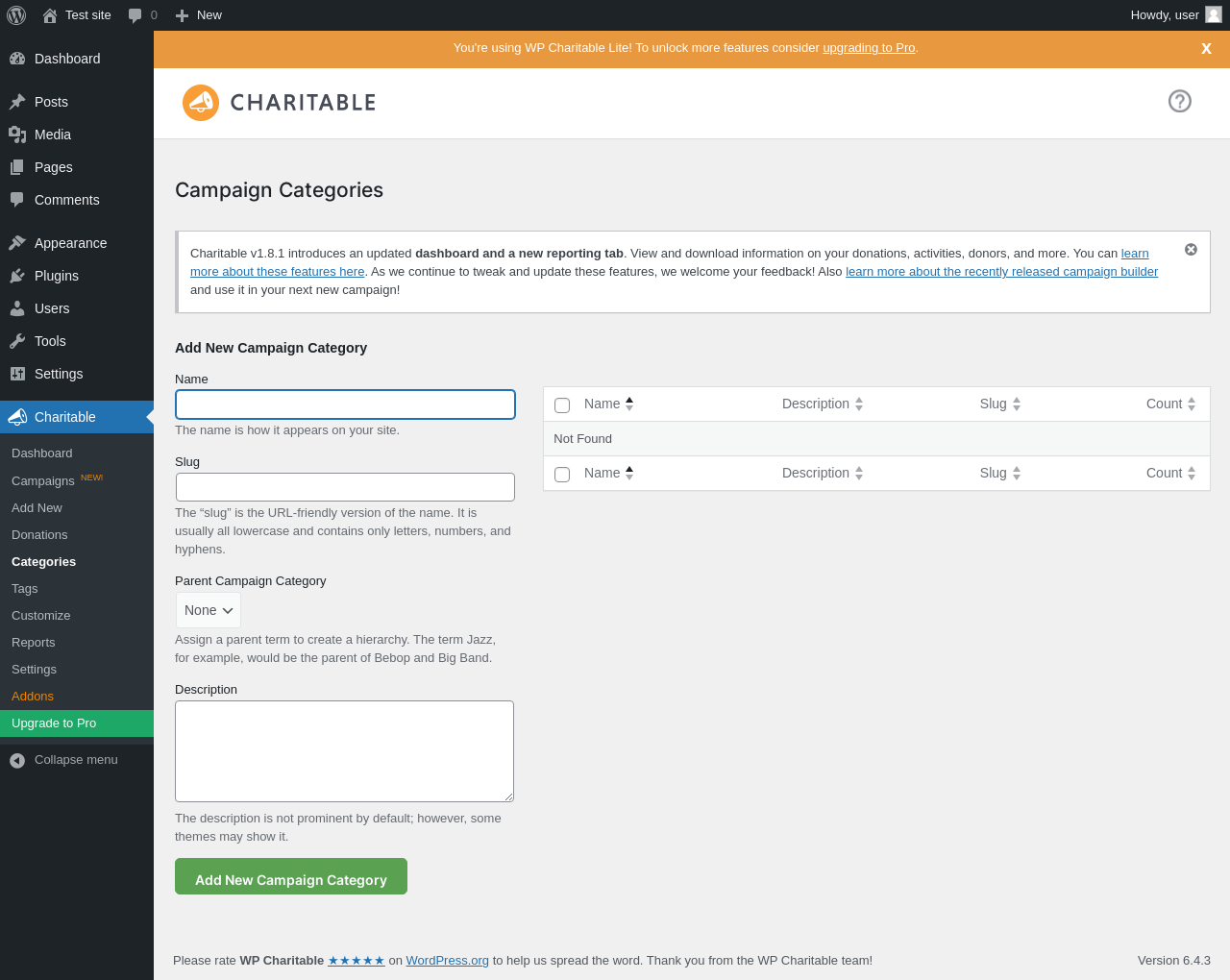Image resolution: width=1230 pixels, height=980 pixels.
Task: Click the Plugins plug icon
Action: (x=17, y=276)
